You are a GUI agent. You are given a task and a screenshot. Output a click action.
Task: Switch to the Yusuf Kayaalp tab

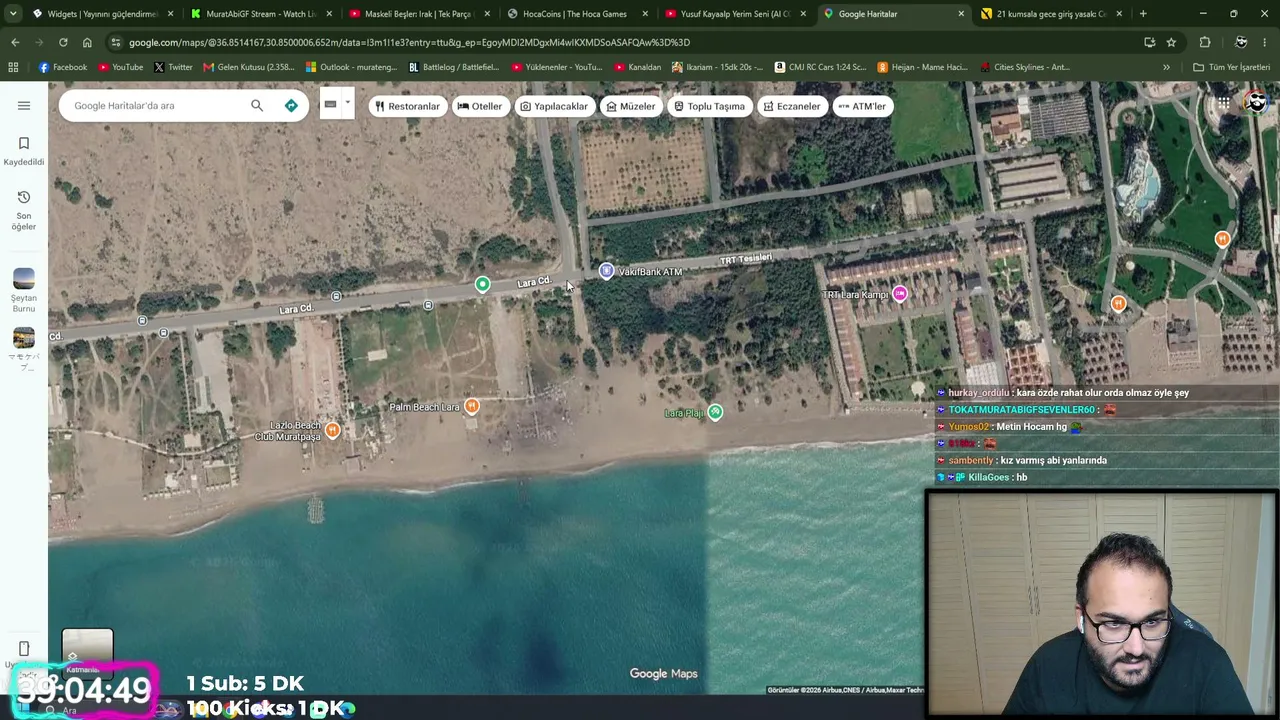[735, 14]
